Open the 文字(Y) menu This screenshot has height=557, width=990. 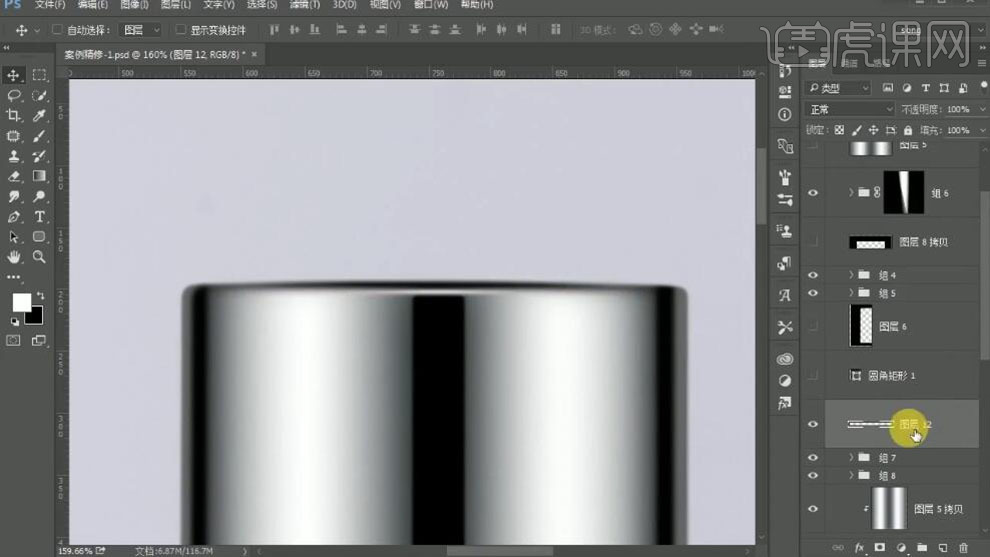pos(219,4)
